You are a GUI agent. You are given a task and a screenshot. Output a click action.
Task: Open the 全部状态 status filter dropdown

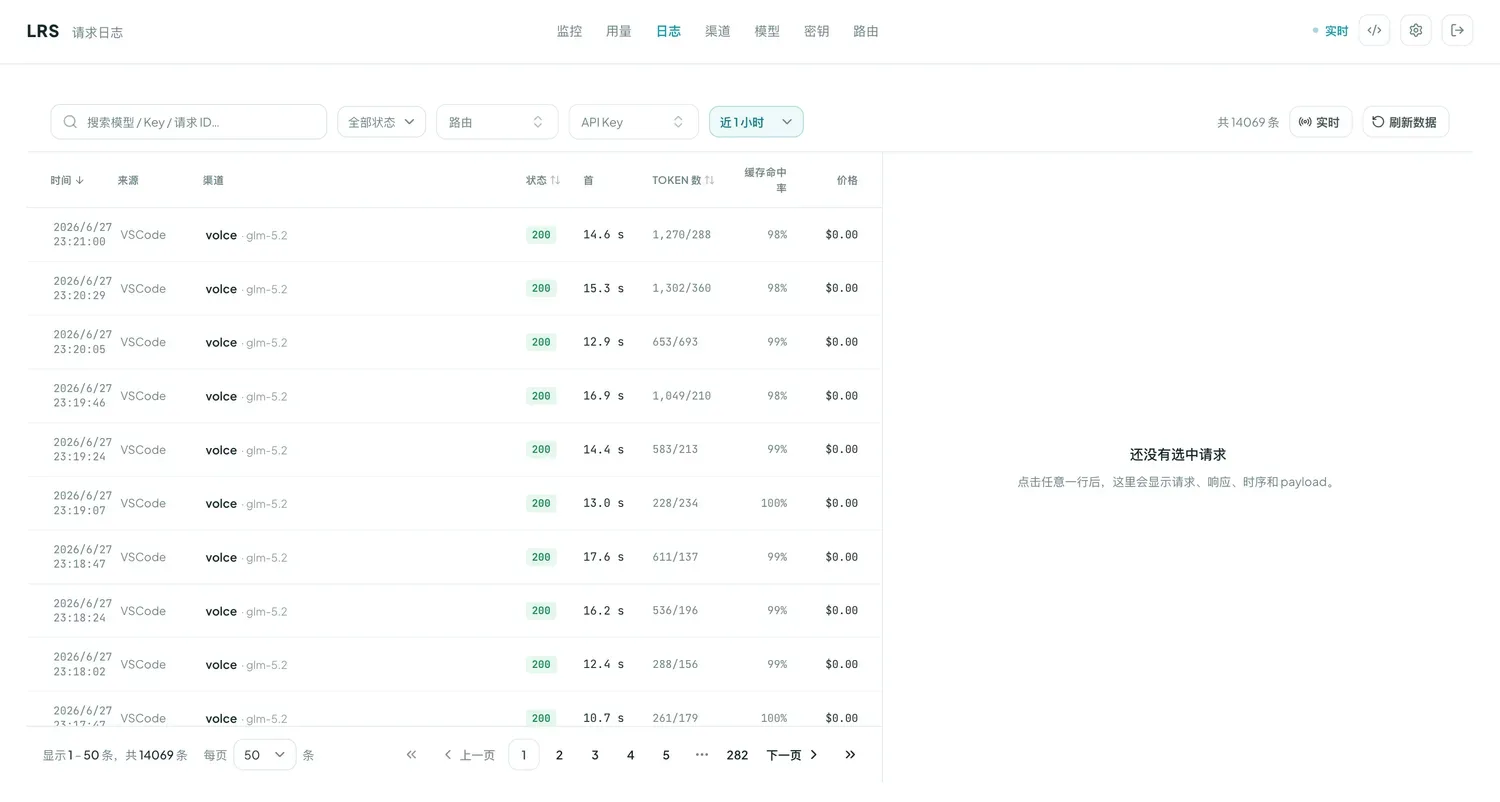tap(381, 122)
